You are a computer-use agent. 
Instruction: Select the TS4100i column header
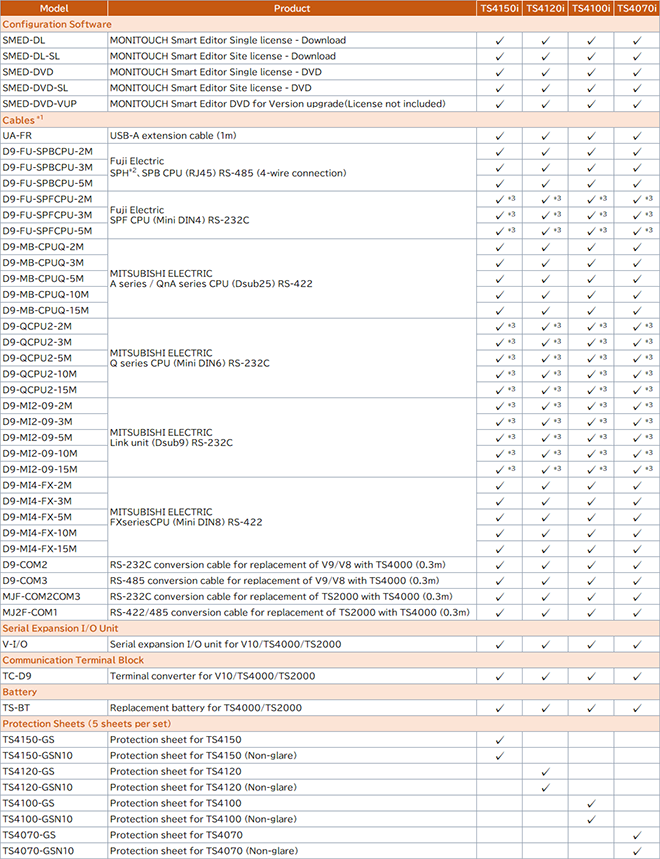pos(591,8)
